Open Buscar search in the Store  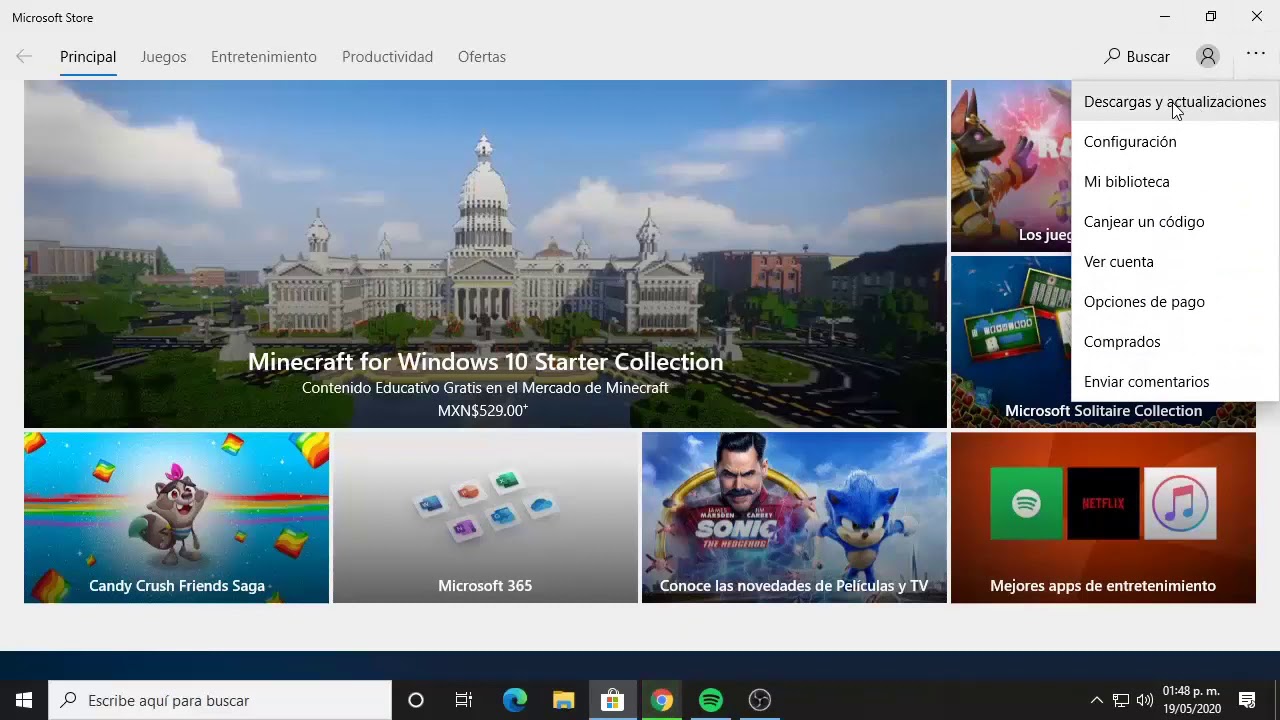pyautogui.click(x=1136, y=57)
